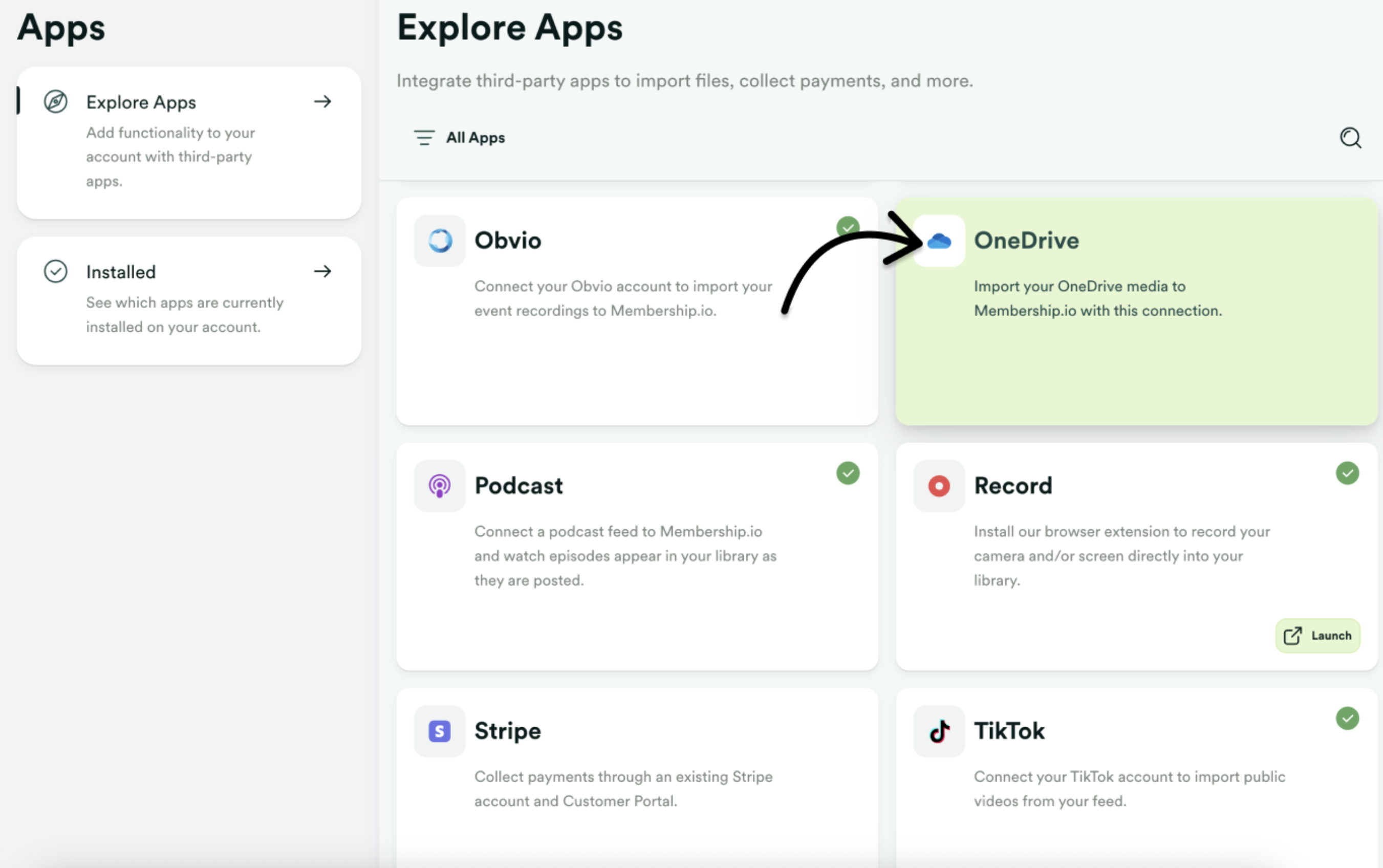Click the All Apps filter lines icon
The image size is (1383, 868).
(424, 138)
